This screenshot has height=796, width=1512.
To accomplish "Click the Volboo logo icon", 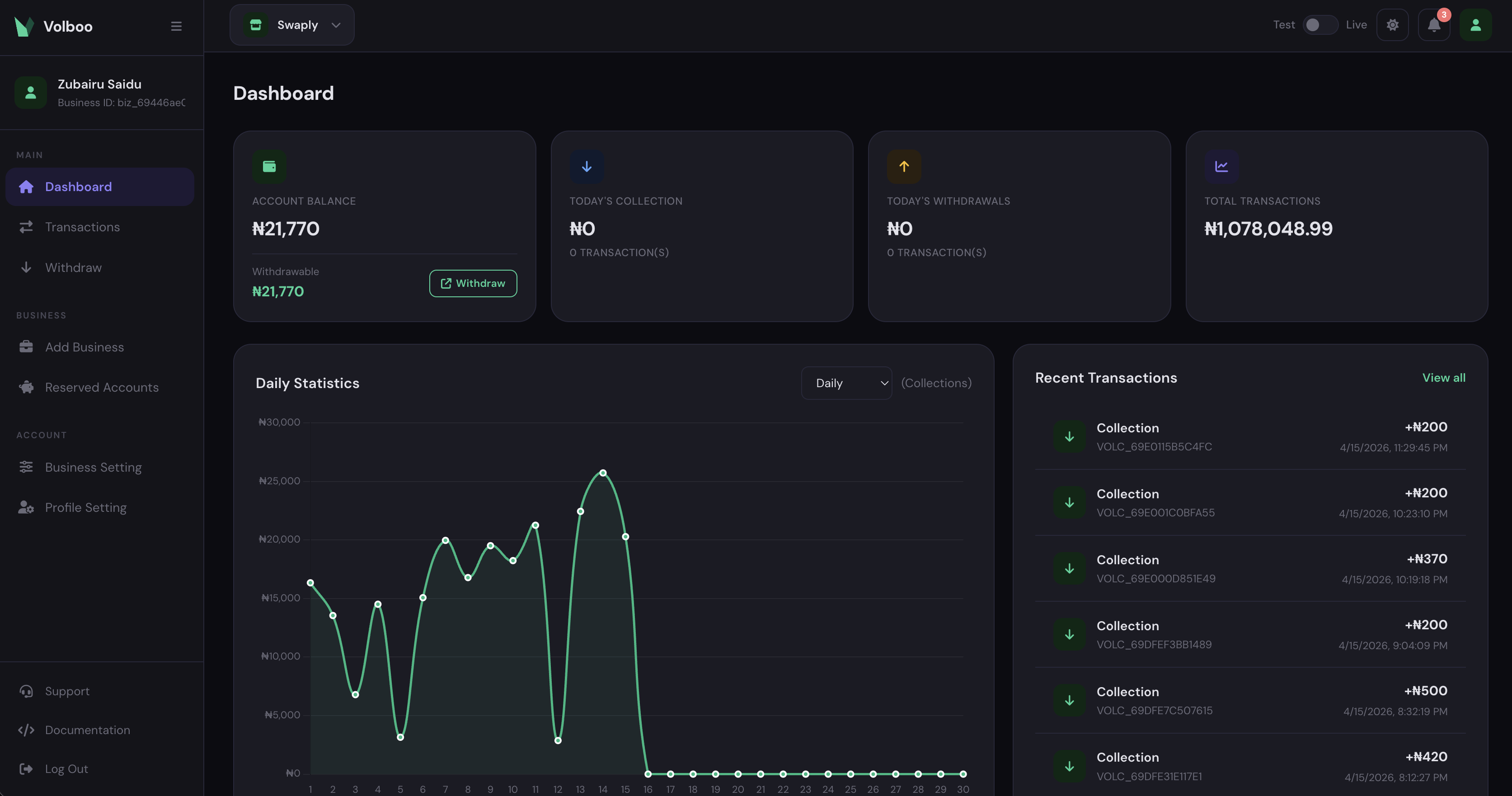I will (23, 26).
